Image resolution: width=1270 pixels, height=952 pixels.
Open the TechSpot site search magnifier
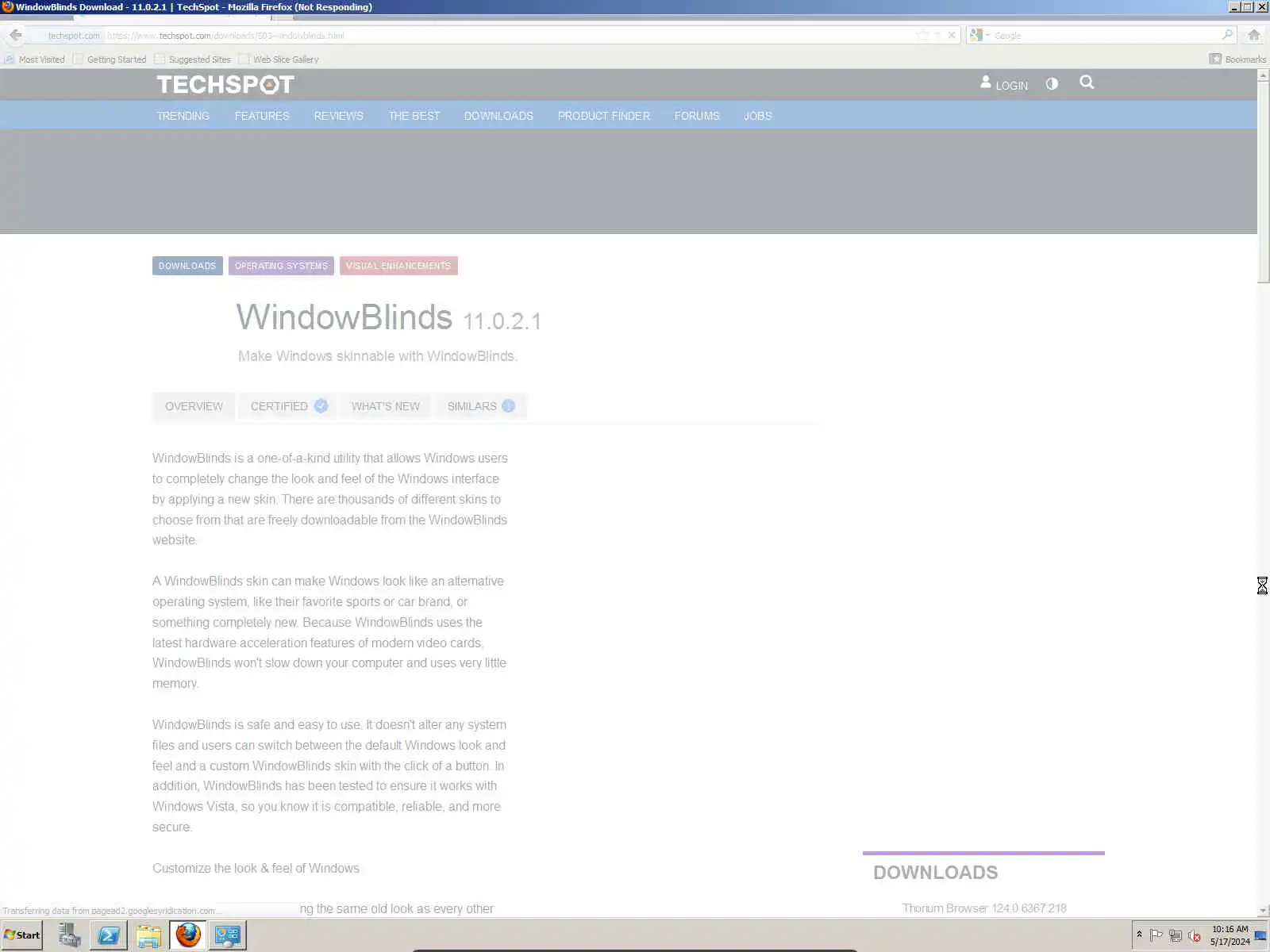click(1087, 83)
